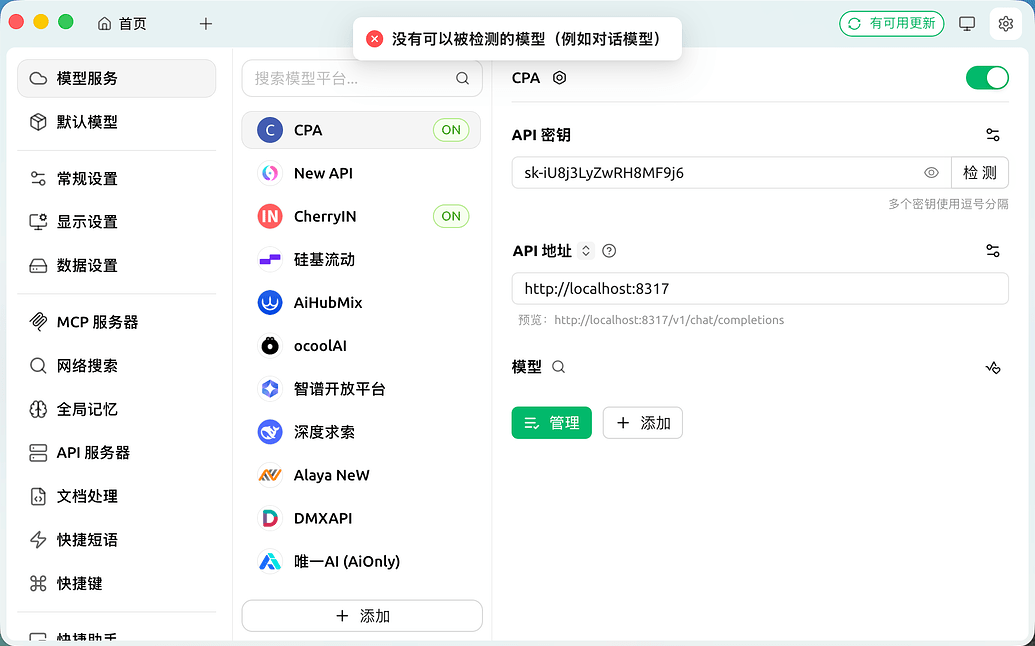Show API key with eye icon
This screenshot has width=1035, height=646.
coord(931,173)
